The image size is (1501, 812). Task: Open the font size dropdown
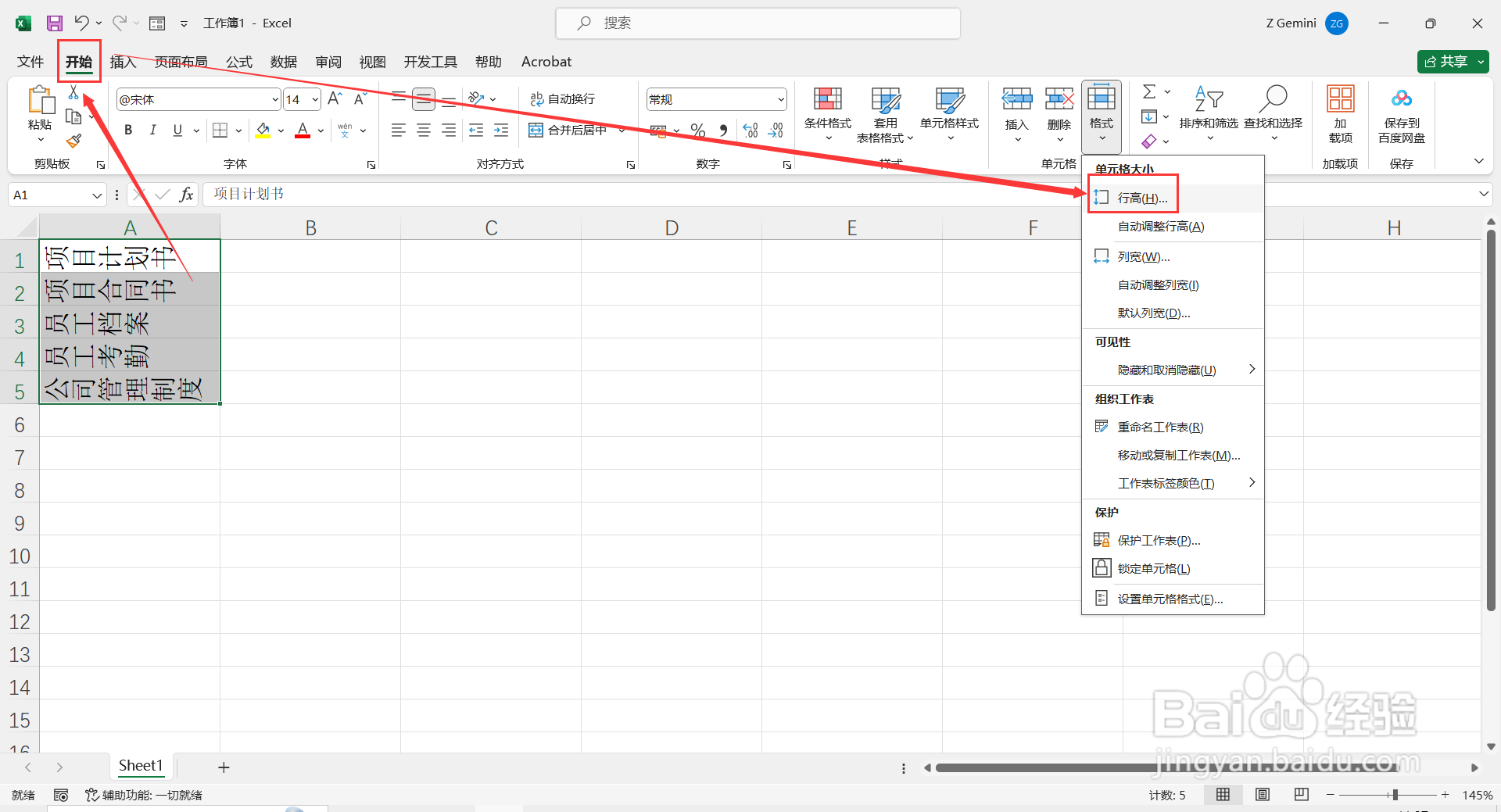click(x=315, y=100)
